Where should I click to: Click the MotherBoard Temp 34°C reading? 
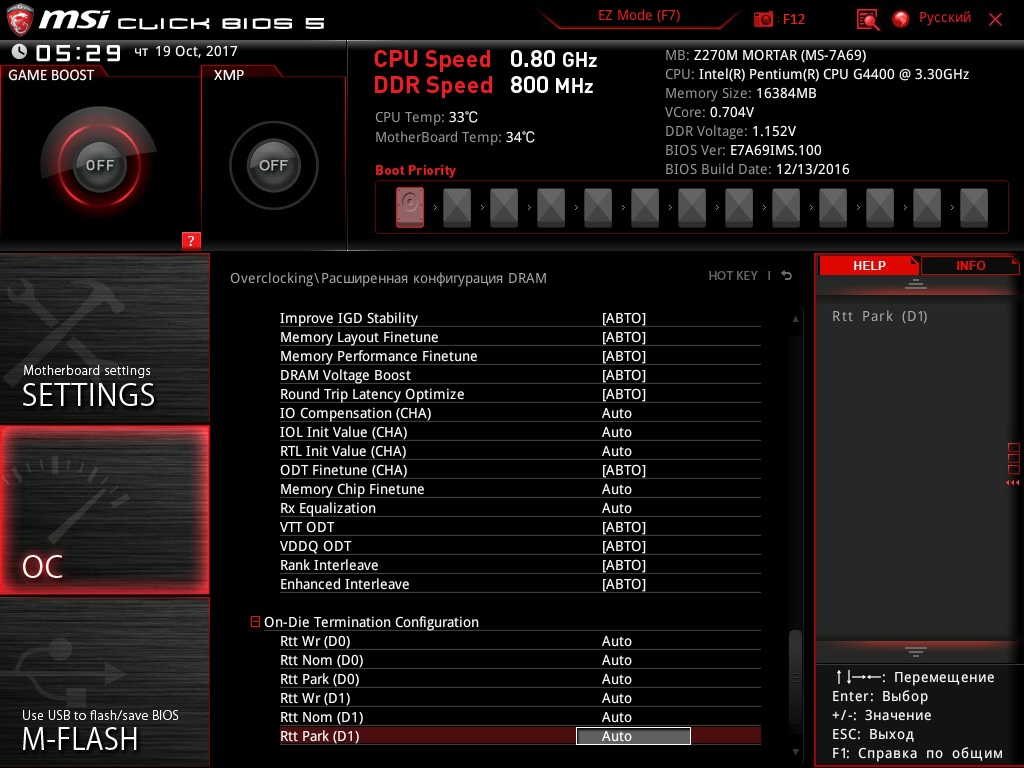click(455, 137)
